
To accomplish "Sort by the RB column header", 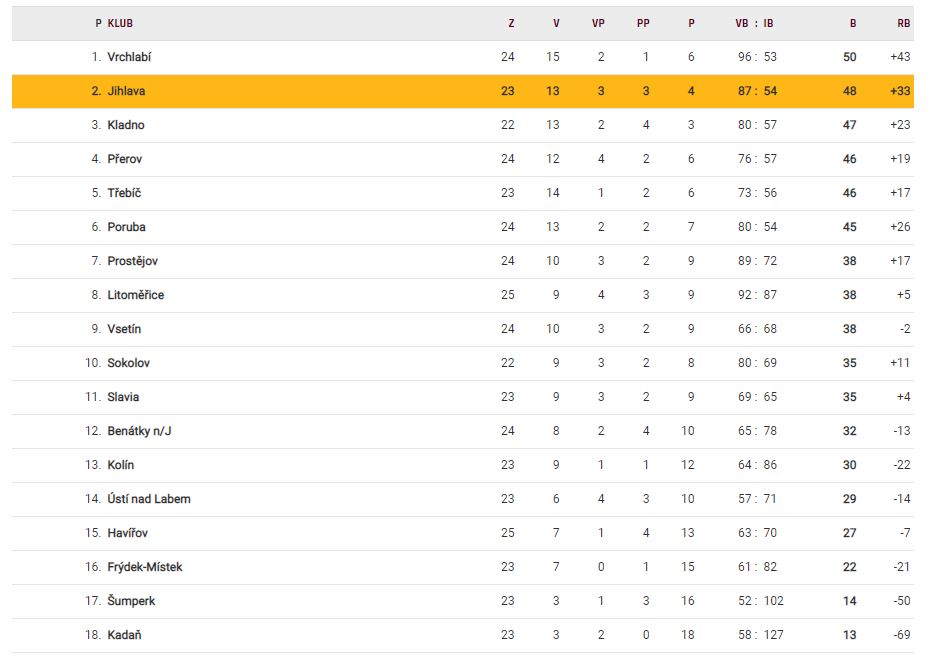I will (903, 23).
